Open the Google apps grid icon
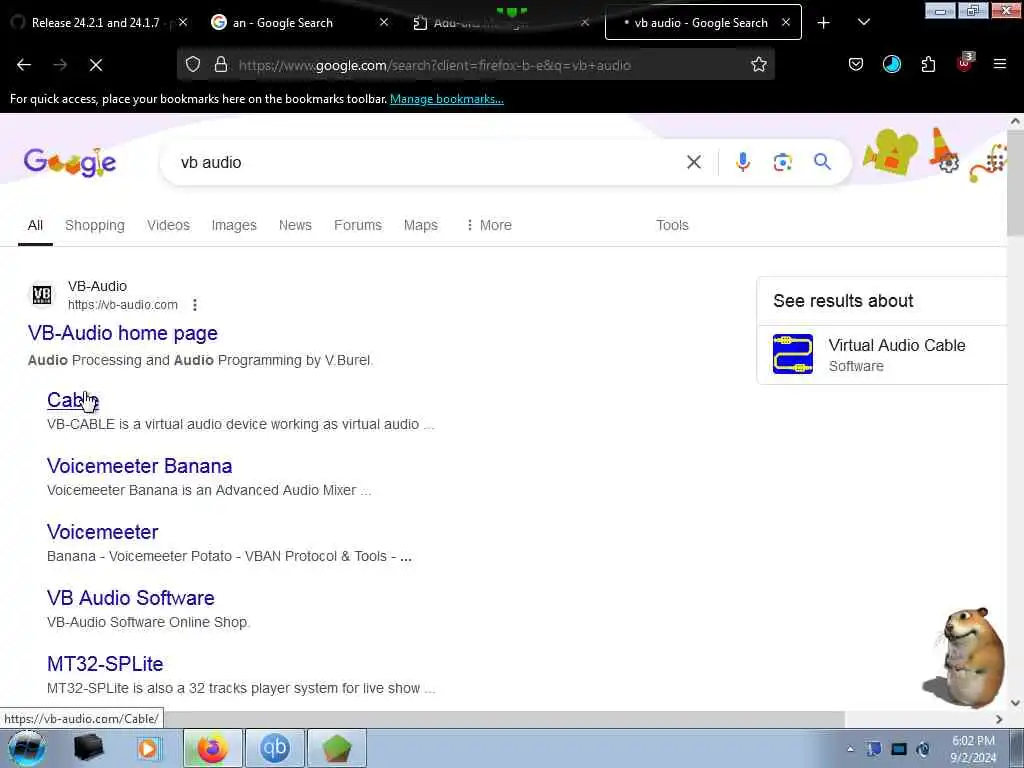The width and height of the screenshot is (1024, 768). click(x=994, y=161)
